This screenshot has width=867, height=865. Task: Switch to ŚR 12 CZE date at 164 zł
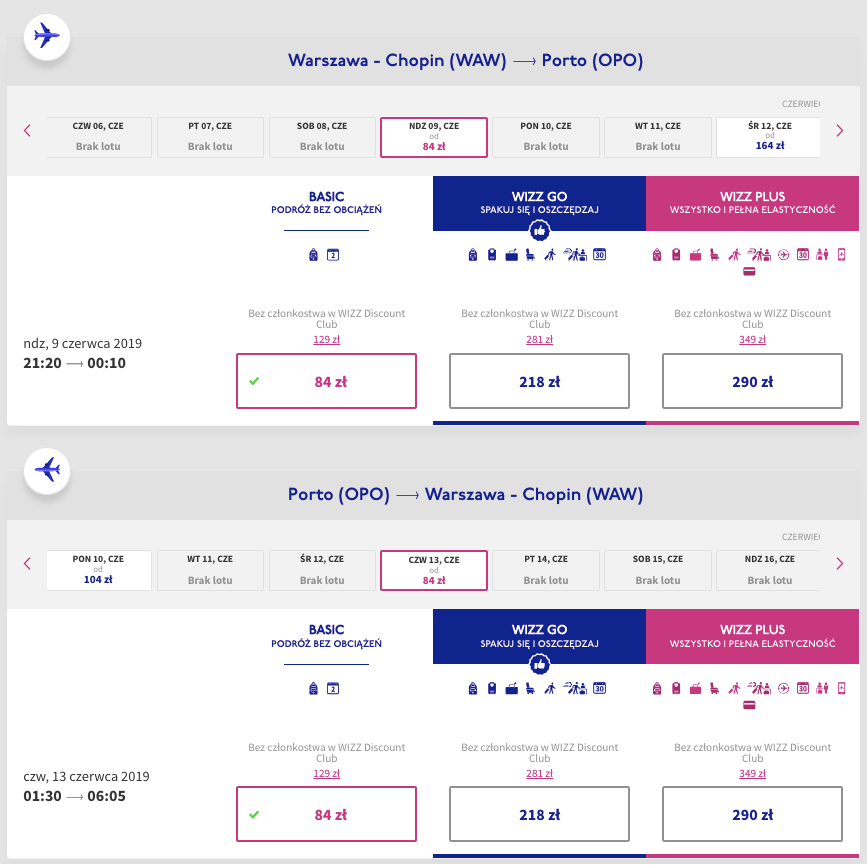click(x=768, y=137)
